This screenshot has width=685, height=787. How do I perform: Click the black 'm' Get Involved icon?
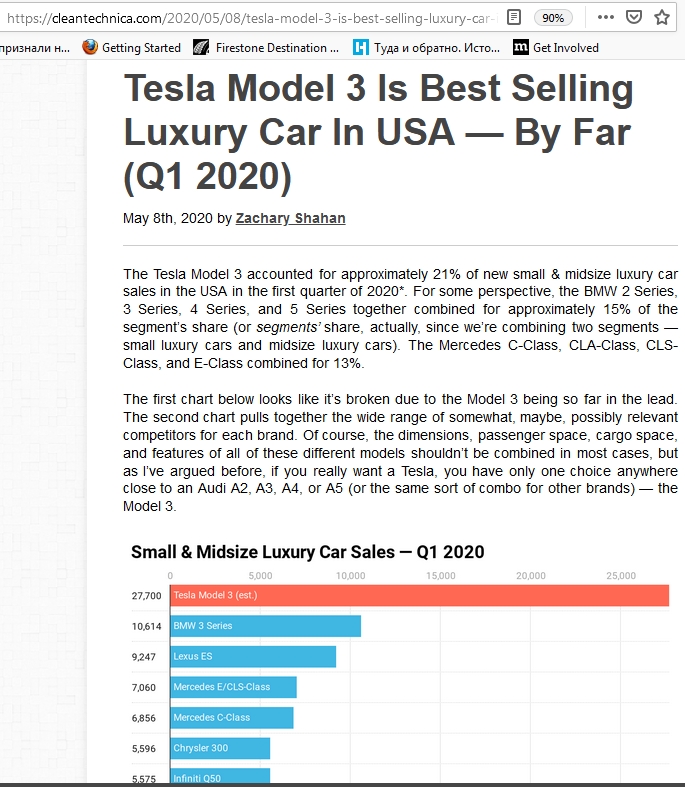point(520,47)
